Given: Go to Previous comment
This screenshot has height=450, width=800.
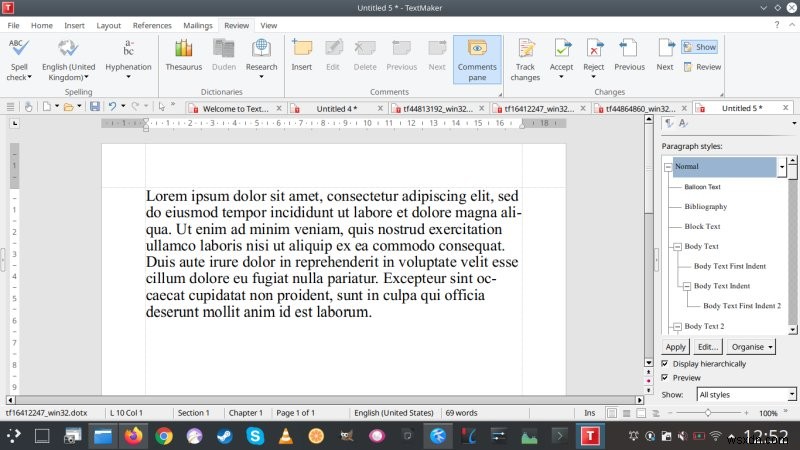Looking at the screenshot, I should point(402,55).
